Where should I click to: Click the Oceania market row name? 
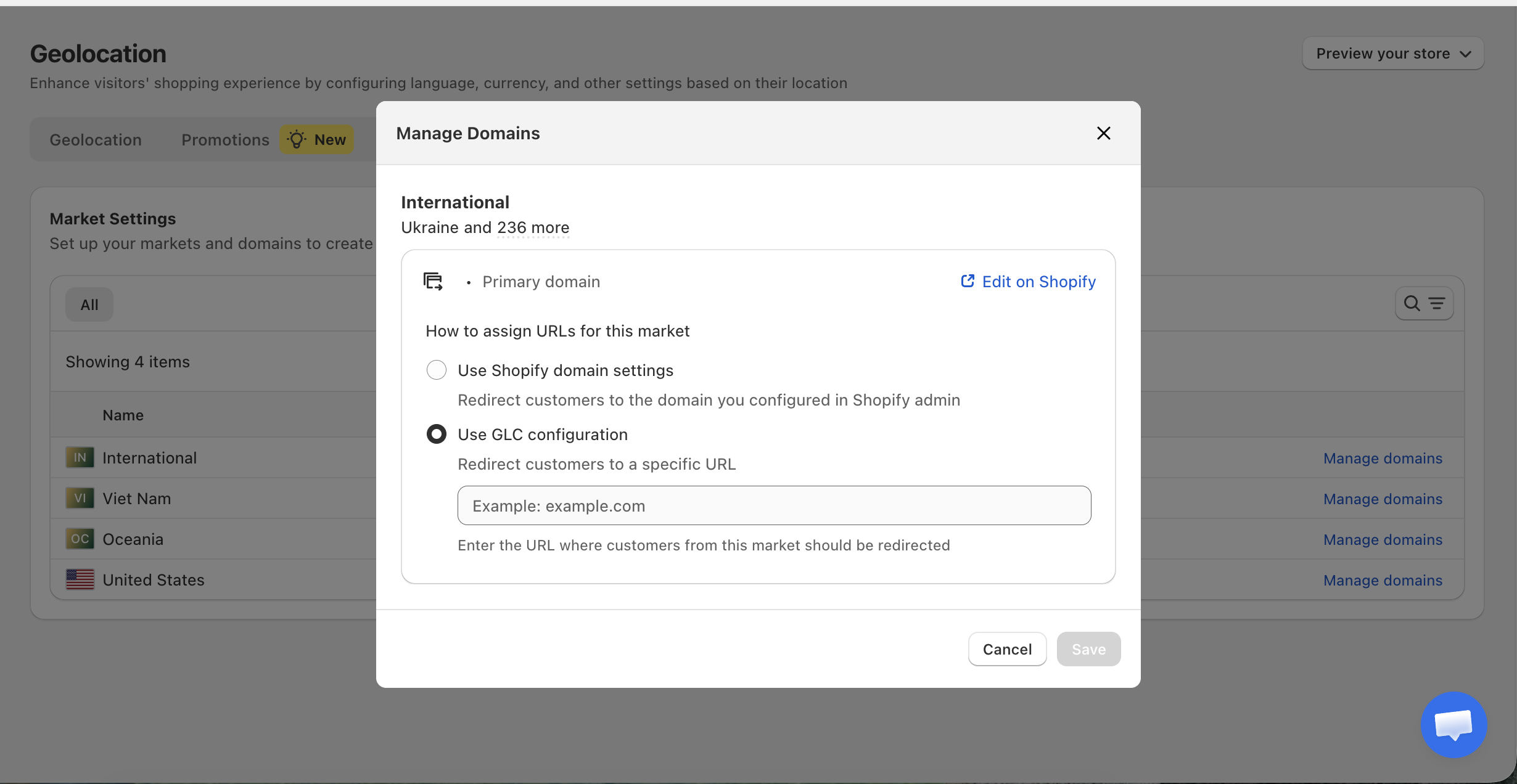(x=133, y=539)
